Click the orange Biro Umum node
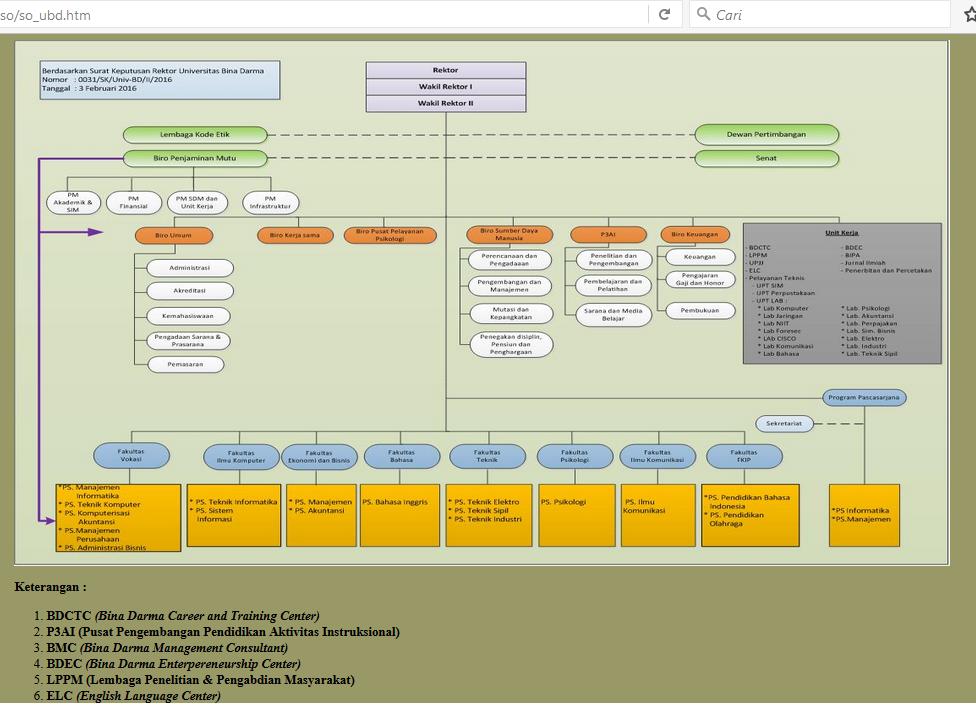Image resolution: width=976 pixels, height=711 pixels. (174, 235)
